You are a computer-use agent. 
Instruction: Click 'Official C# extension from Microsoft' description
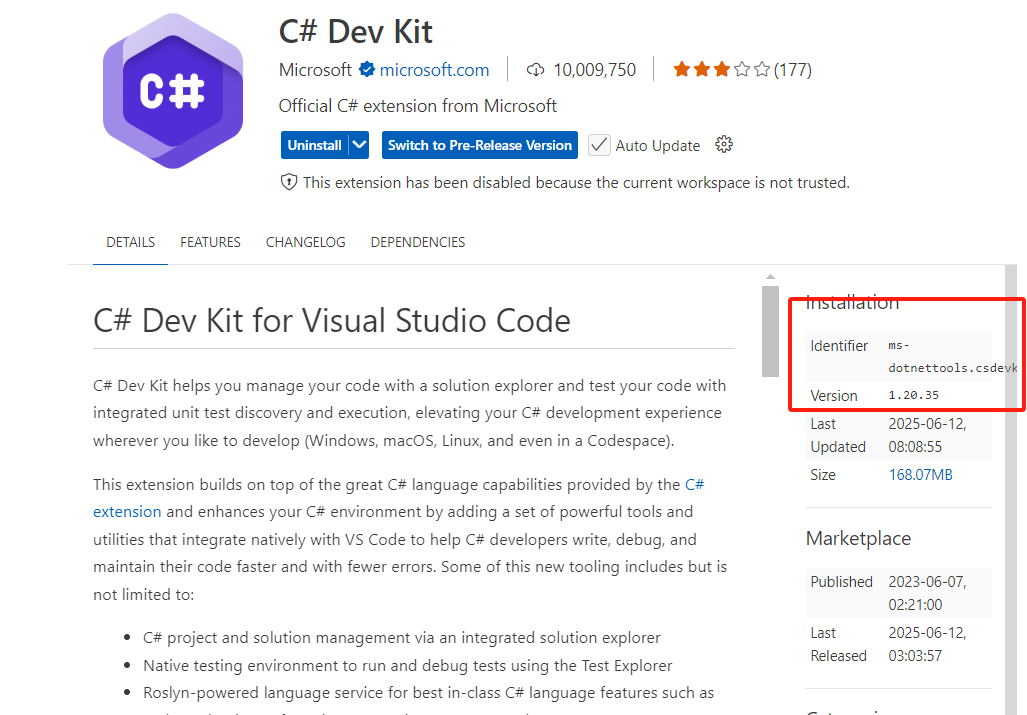(x=418, y=106)
